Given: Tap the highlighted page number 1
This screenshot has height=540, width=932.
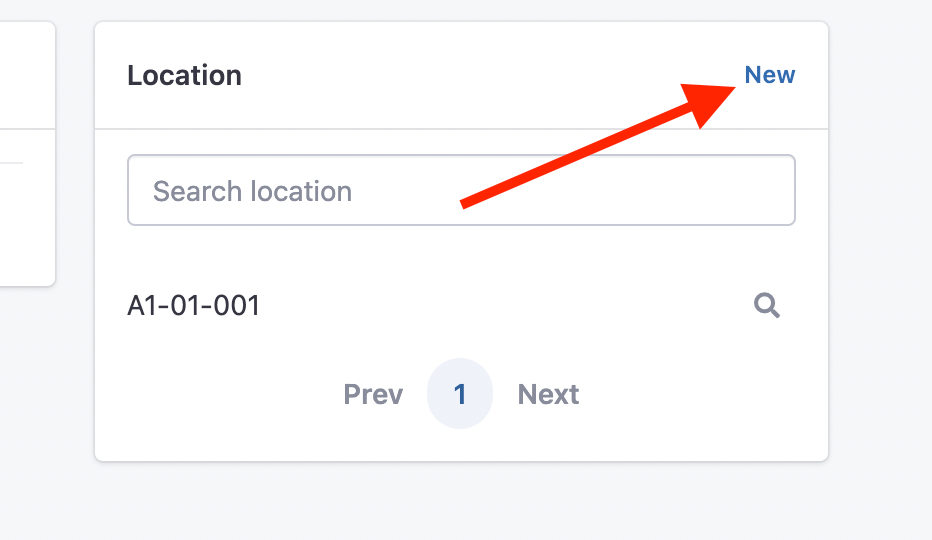Looking at the screenshot, I should (459, 394).
